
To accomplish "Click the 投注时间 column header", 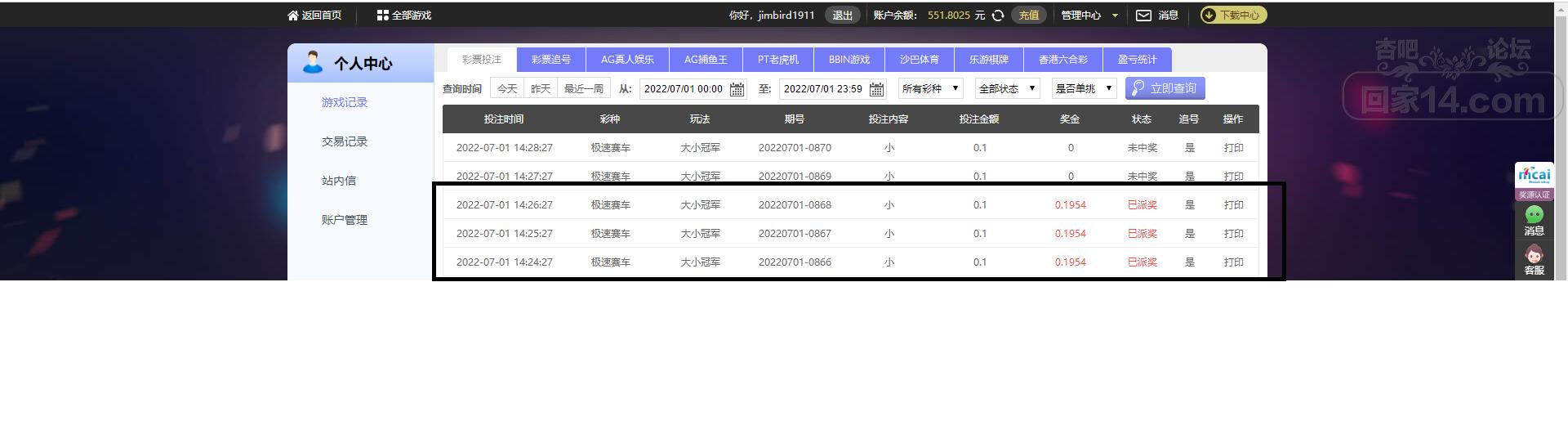I will [504, 119].
